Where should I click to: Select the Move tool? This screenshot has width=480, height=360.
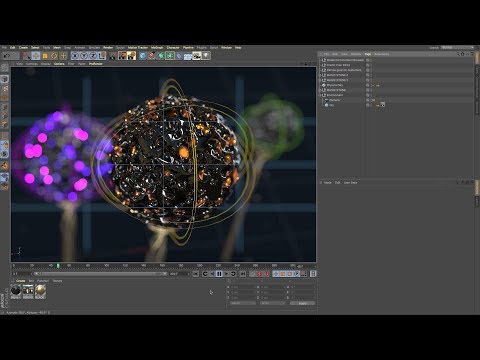[36, 56]
